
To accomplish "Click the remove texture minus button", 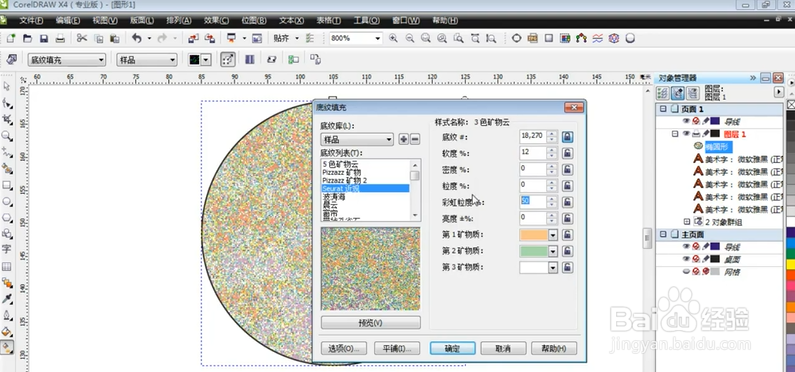I will coord(415,139).
